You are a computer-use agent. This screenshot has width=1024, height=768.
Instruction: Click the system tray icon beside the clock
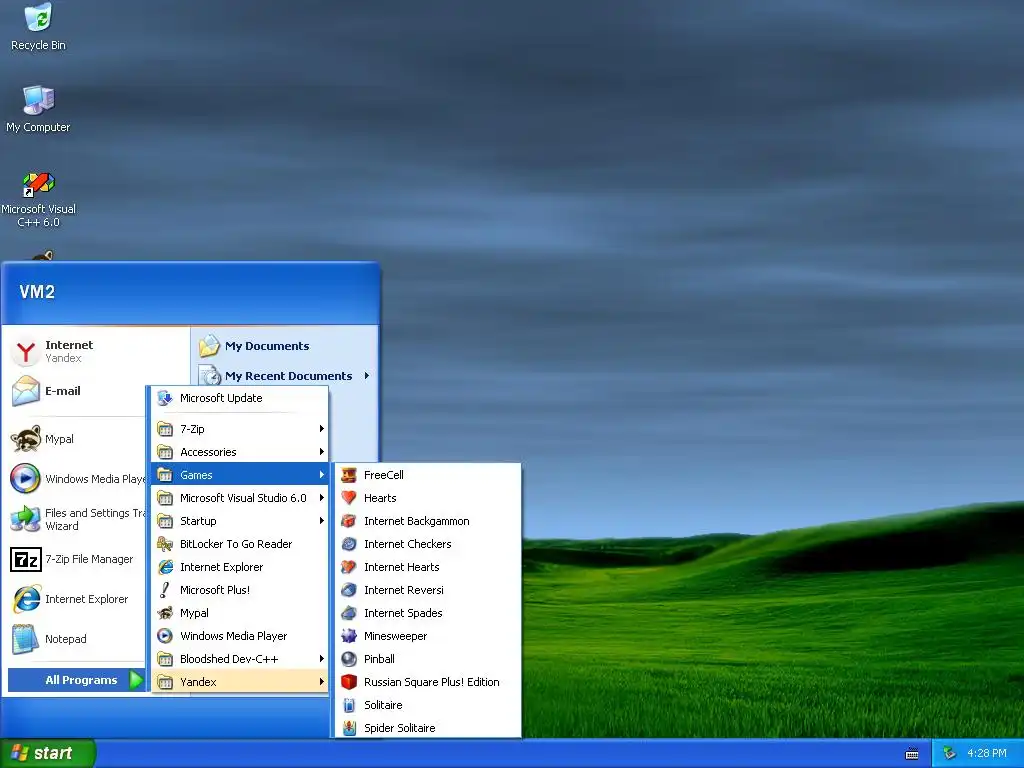[x=950, y=754]
